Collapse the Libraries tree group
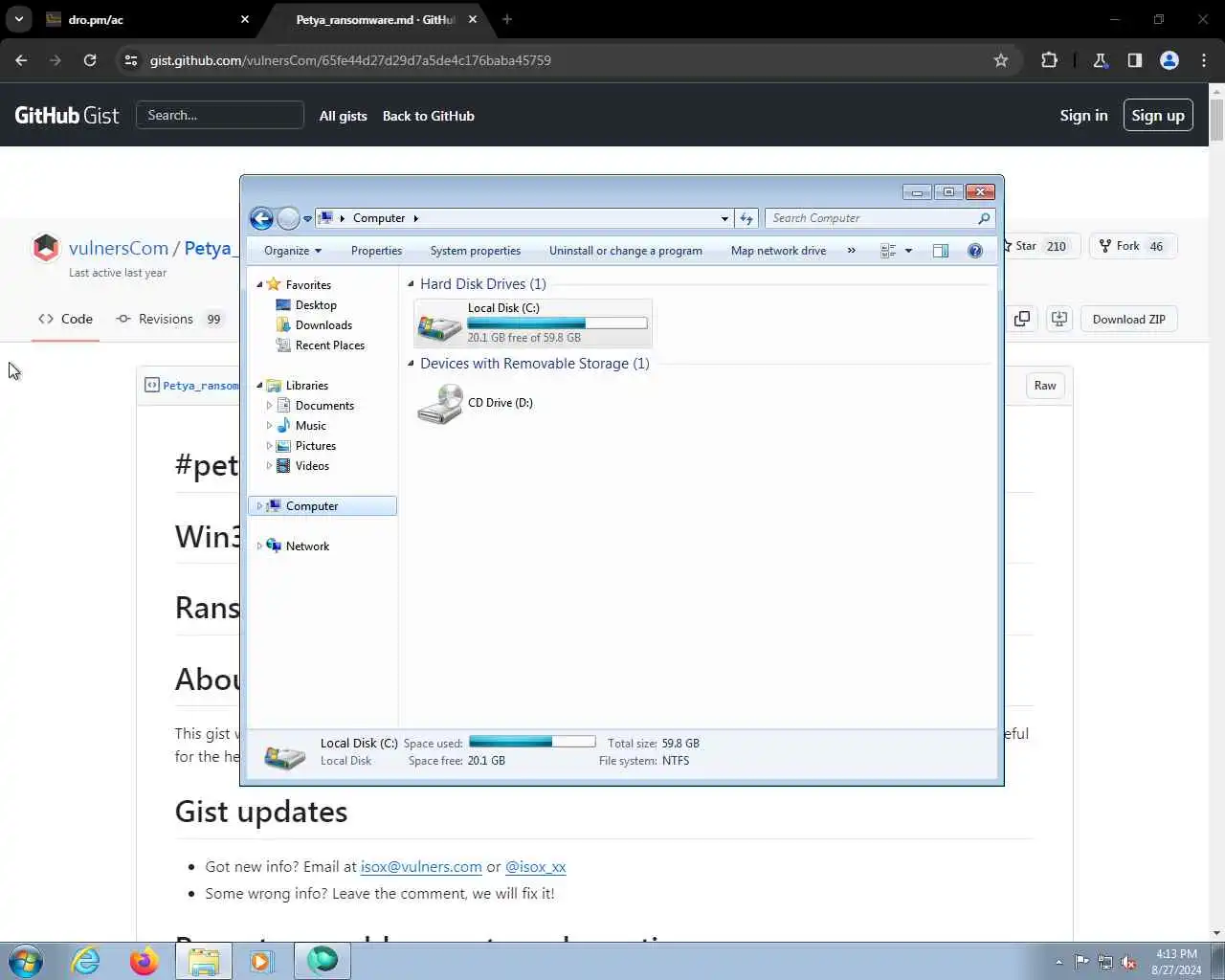Screen dimensions: 1225x980 click(259, 385)
